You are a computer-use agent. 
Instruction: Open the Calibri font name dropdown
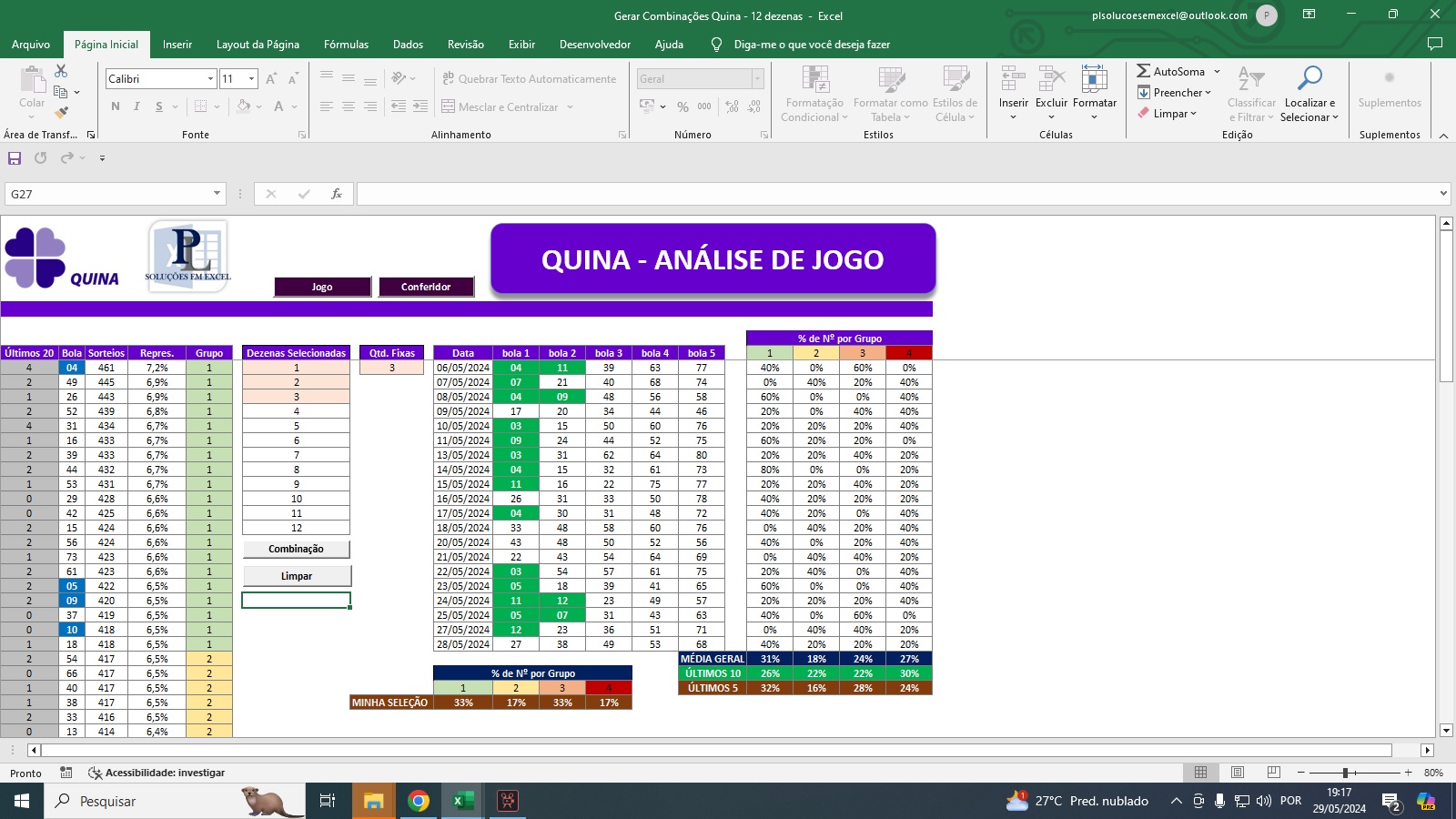(211, 79)
